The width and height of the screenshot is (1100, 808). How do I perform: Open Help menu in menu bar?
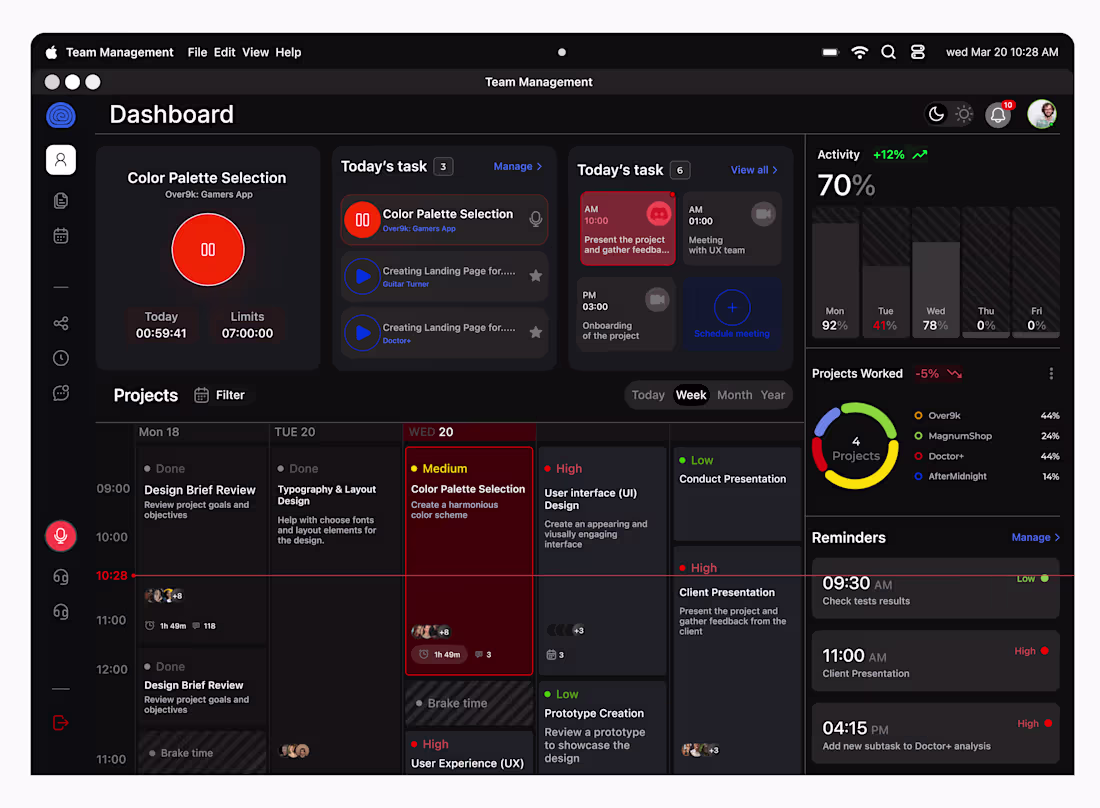tap(288, 53)
